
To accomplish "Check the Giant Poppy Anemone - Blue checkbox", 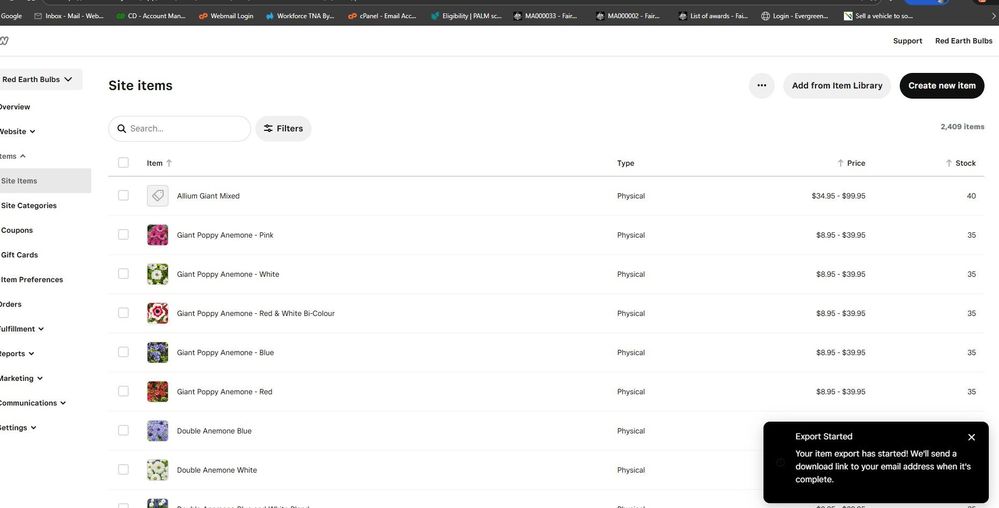I will [124, 352].
